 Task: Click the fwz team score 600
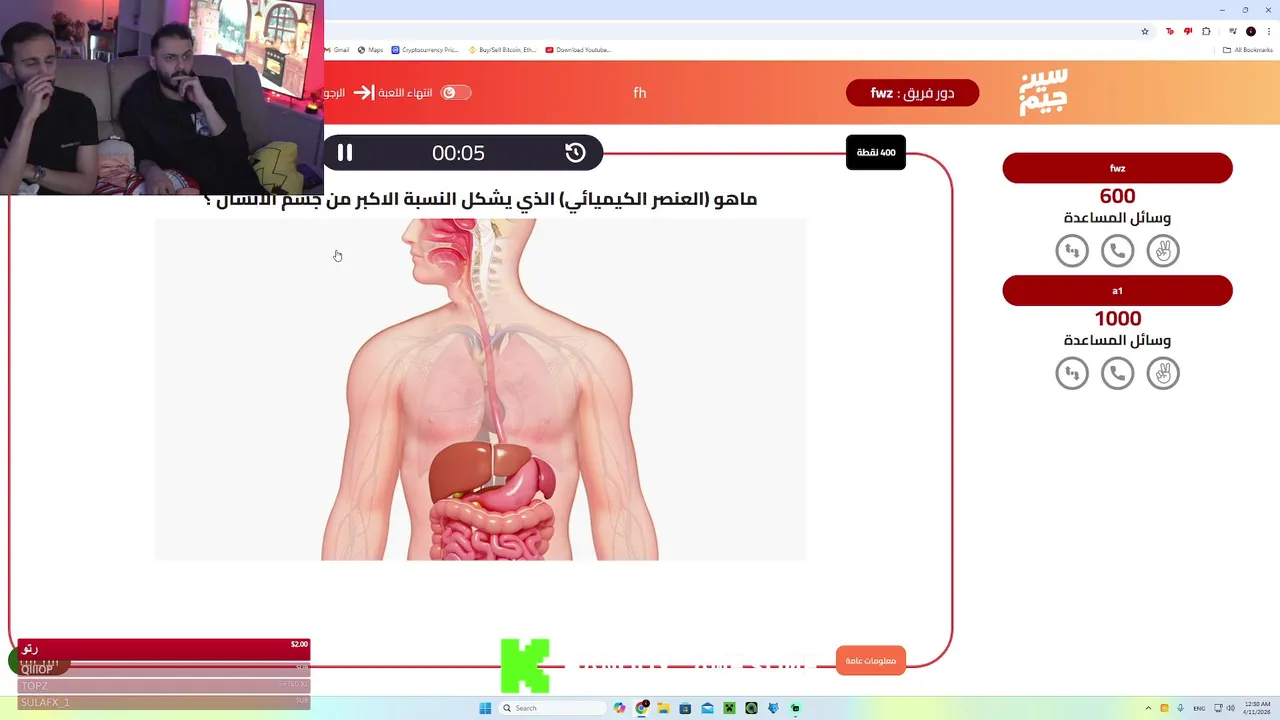(x=1117, y=197)
